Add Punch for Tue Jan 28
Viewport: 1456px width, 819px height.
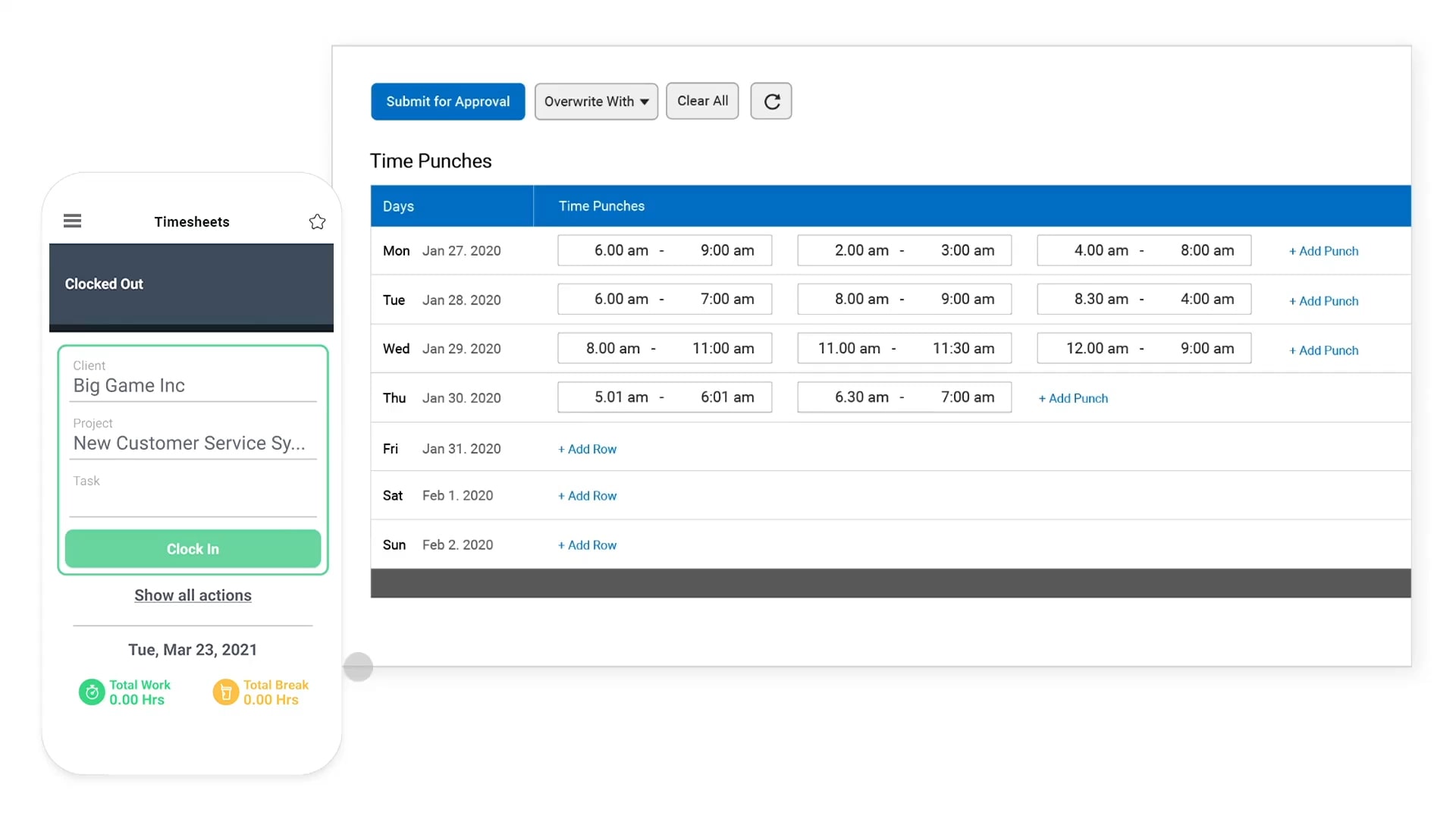1323,301
